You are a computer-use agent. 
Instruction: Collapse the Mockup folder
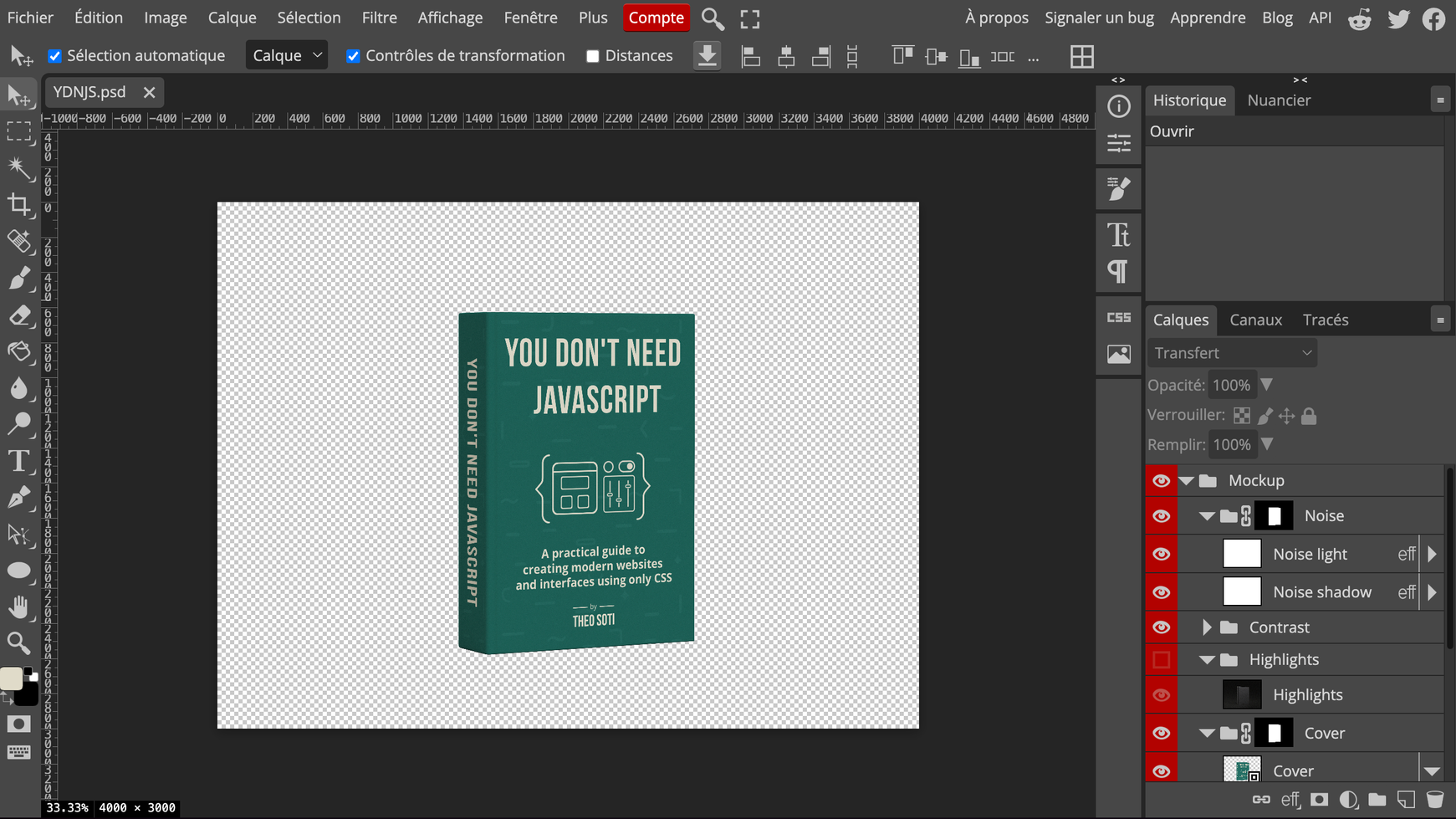tap(1186, 481)
